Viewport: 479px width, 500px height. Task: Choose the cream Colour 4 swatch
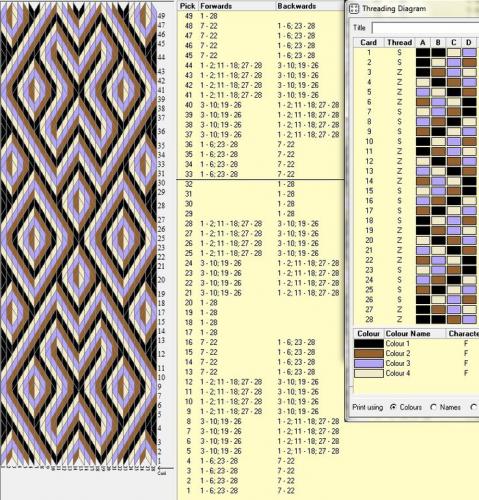[x=369, y=373]
